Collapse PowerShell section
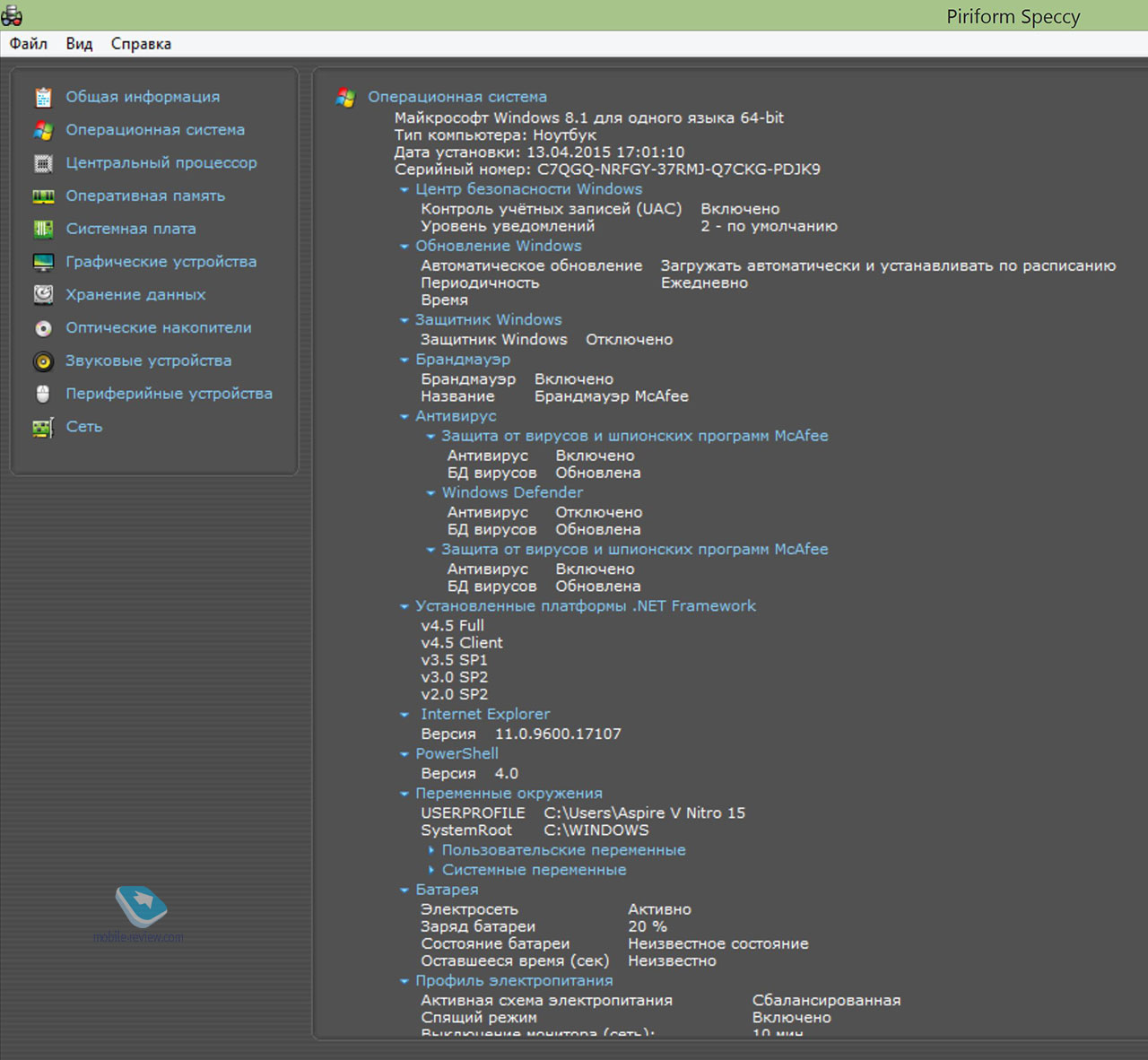Screen dimensions: 1148x1060 click(404, 754)
